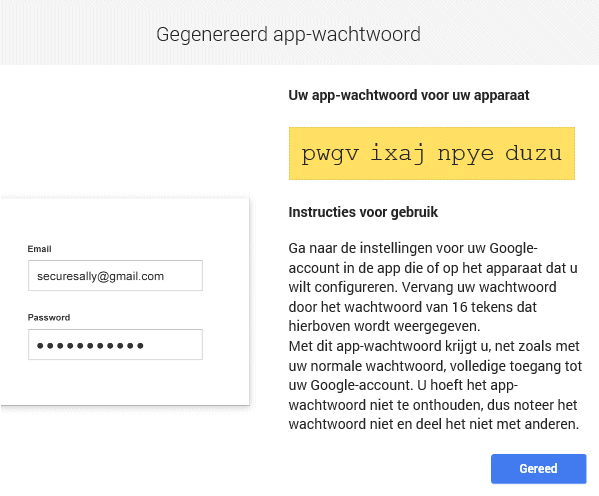Click the Password label above the field
This screenshot has height=496, width=599.
pyautogui.click(x=49, y=318)
